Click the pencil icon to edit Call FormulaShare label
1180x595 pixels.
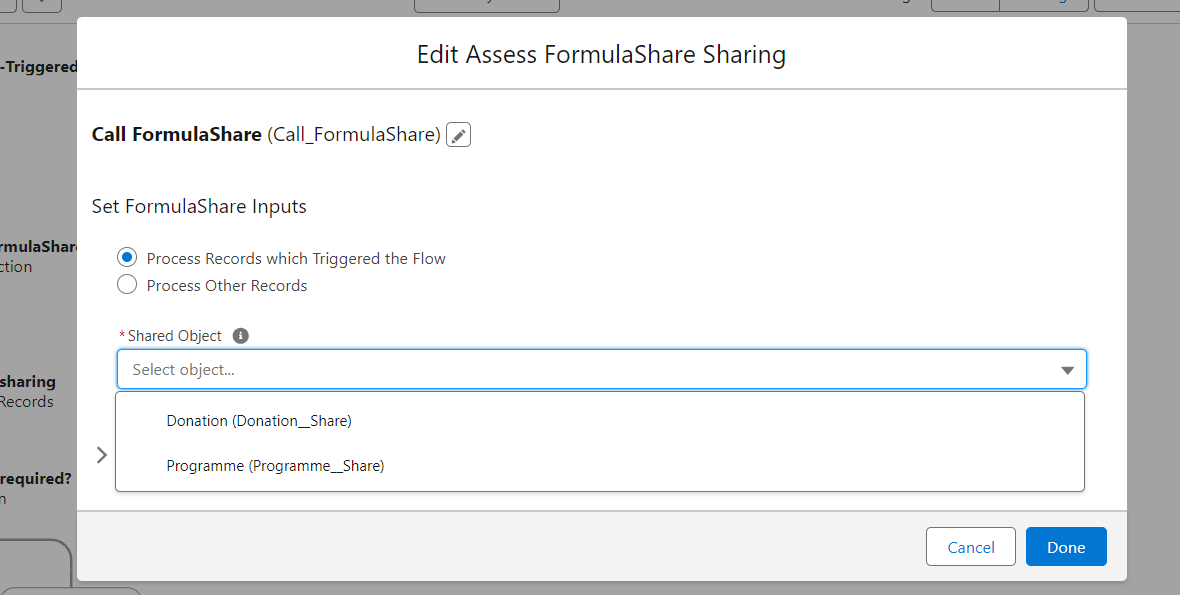(x=458, y=134)
